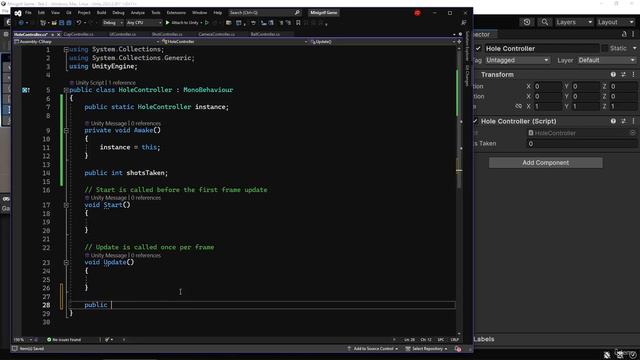Click the Visual Studio search box
This screenshot has width=640, height=360.
264,13
